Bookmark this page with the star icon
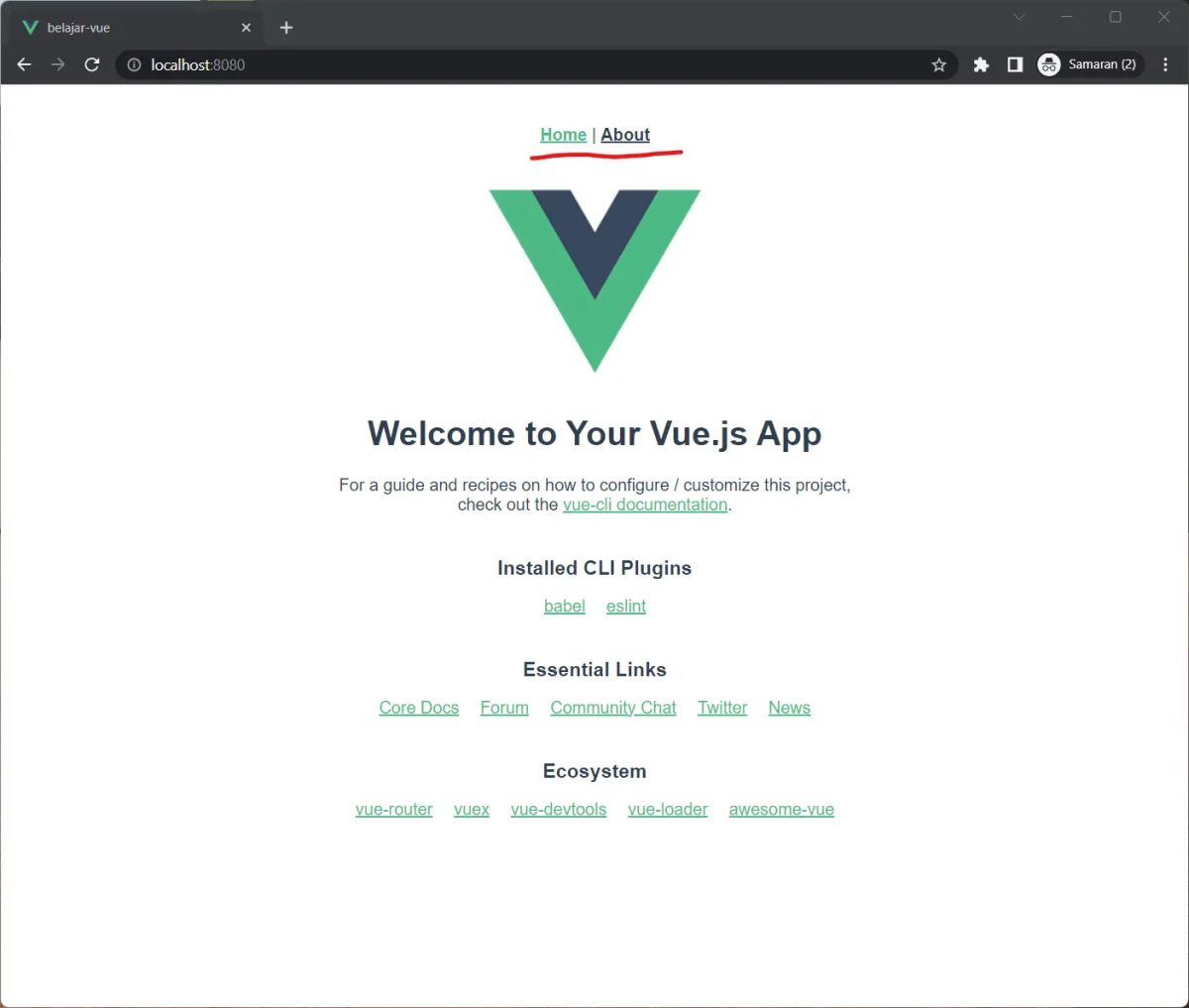This screenshot has width=1189, height=1008. point(939,64)
